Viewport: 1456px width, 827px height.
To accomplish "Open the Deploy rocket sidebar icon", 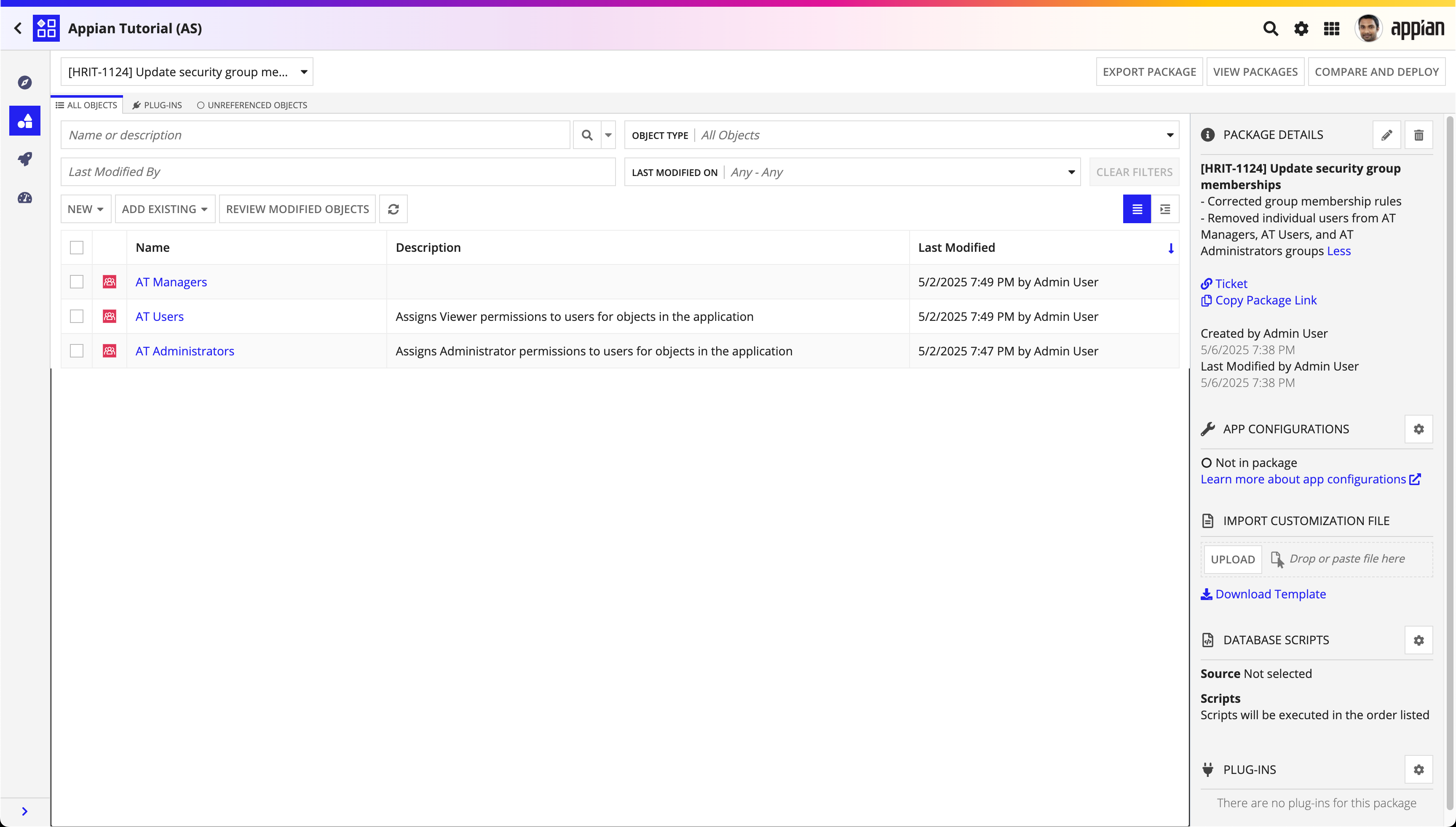I will 24,159.
